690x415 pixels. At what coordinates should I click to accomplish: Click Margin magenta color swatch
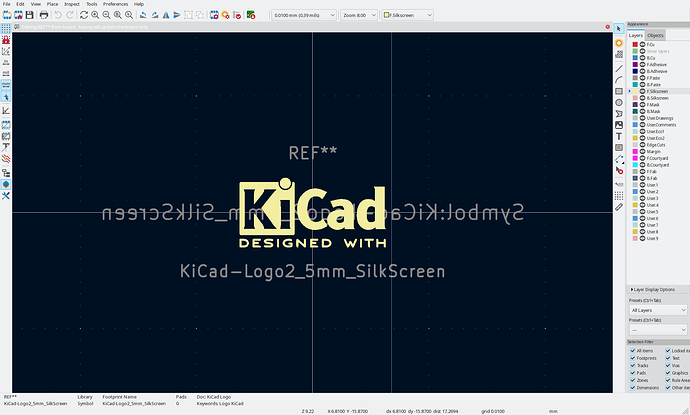pos(635,151)
